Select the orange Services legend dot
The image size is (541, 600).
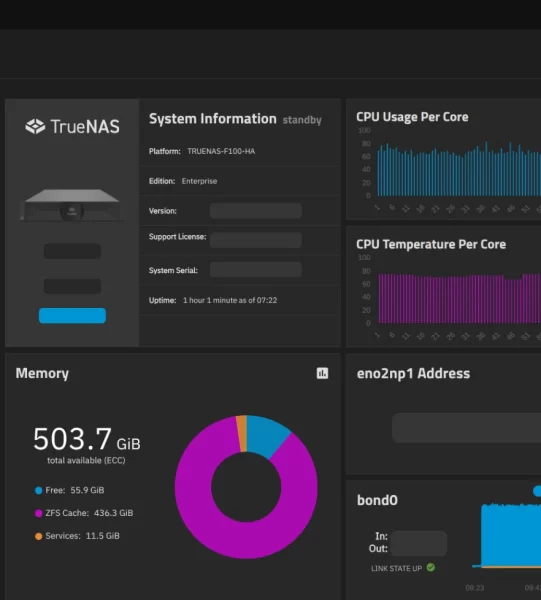(38, 536)
